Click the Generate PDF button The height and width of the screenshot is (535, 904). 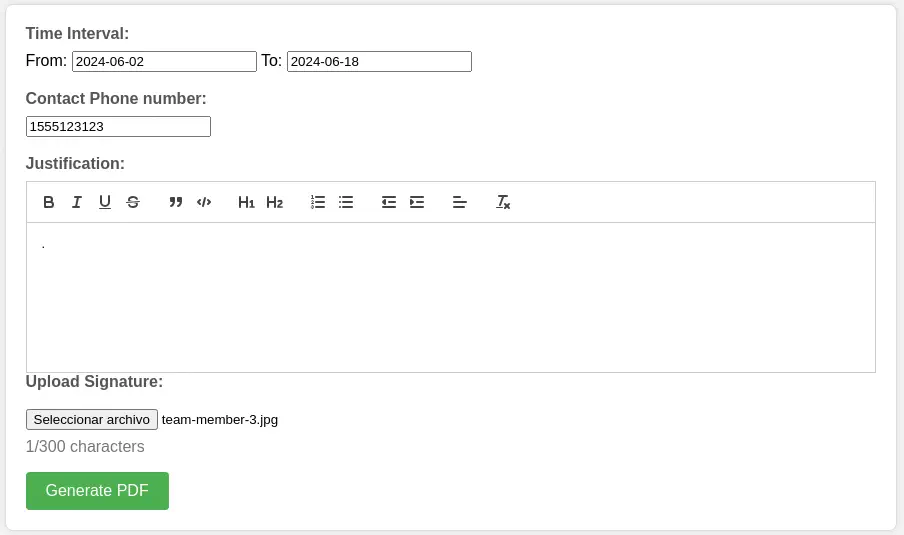point(97,491)
